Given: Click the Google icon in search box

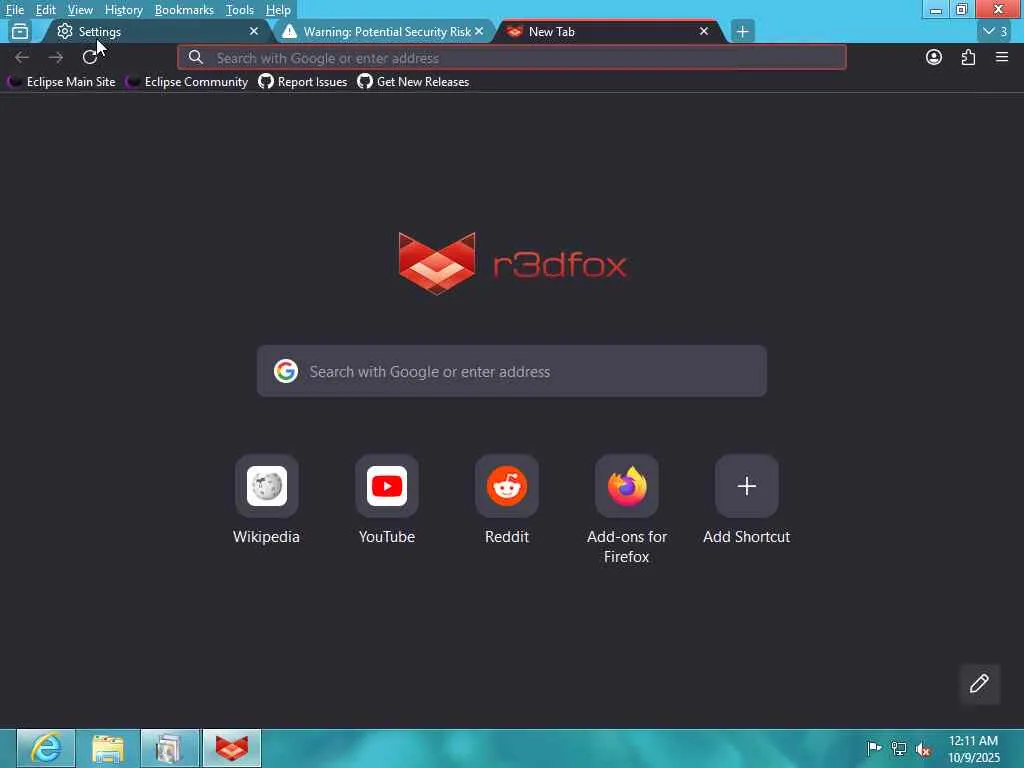Looking at the screenshot, I should [x=285, y=371].
